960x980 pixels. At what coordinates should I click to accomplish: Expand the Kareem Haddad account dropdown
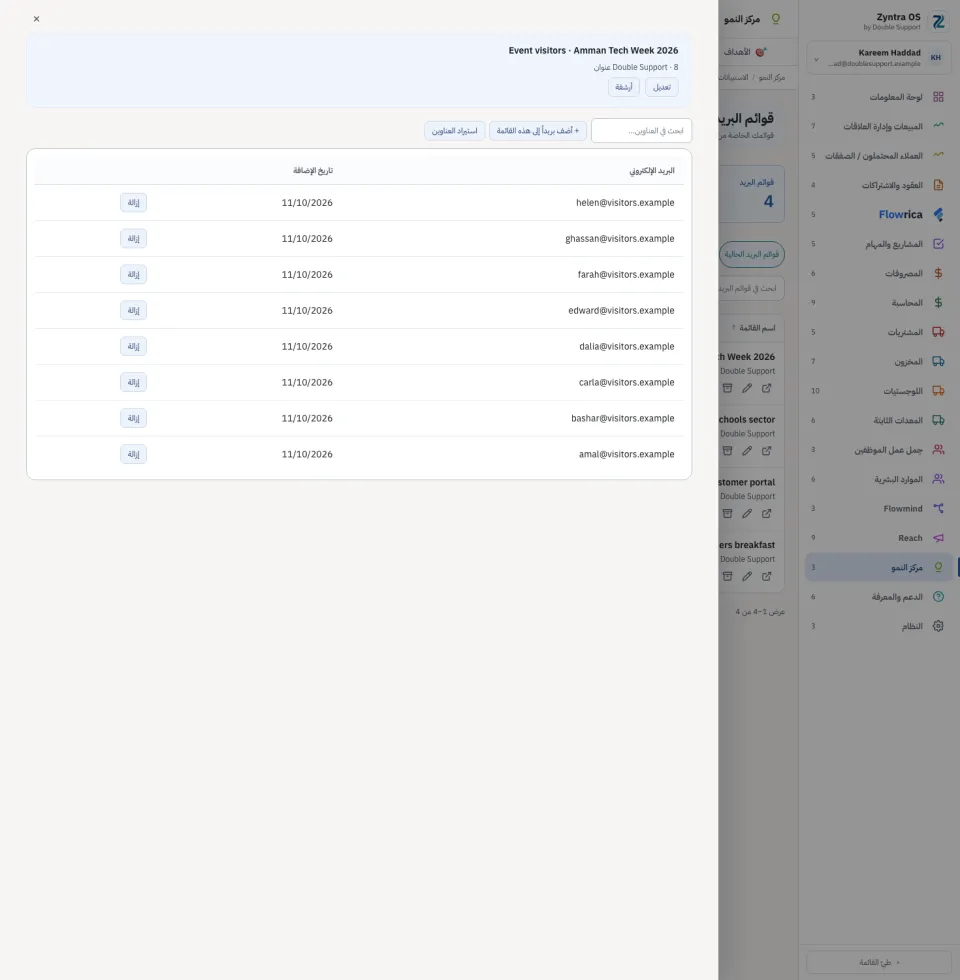pyautogui.click(x=816, y=59)
